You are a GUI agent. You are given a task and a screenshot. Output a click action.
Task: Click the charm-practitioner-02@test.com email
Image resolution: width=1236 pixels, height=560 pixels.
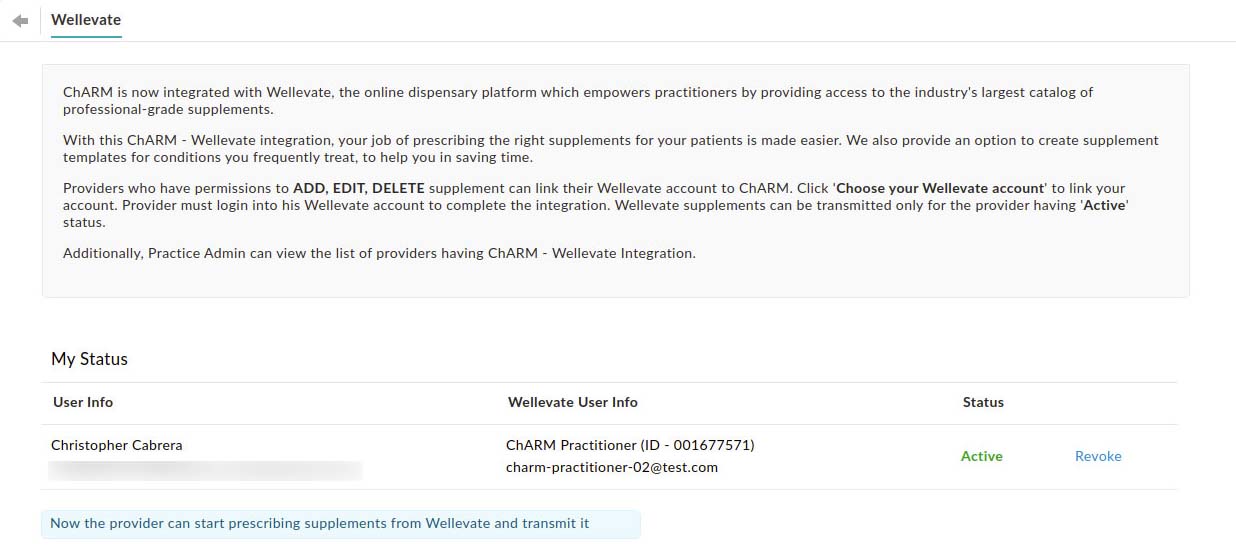coord(611,467)
